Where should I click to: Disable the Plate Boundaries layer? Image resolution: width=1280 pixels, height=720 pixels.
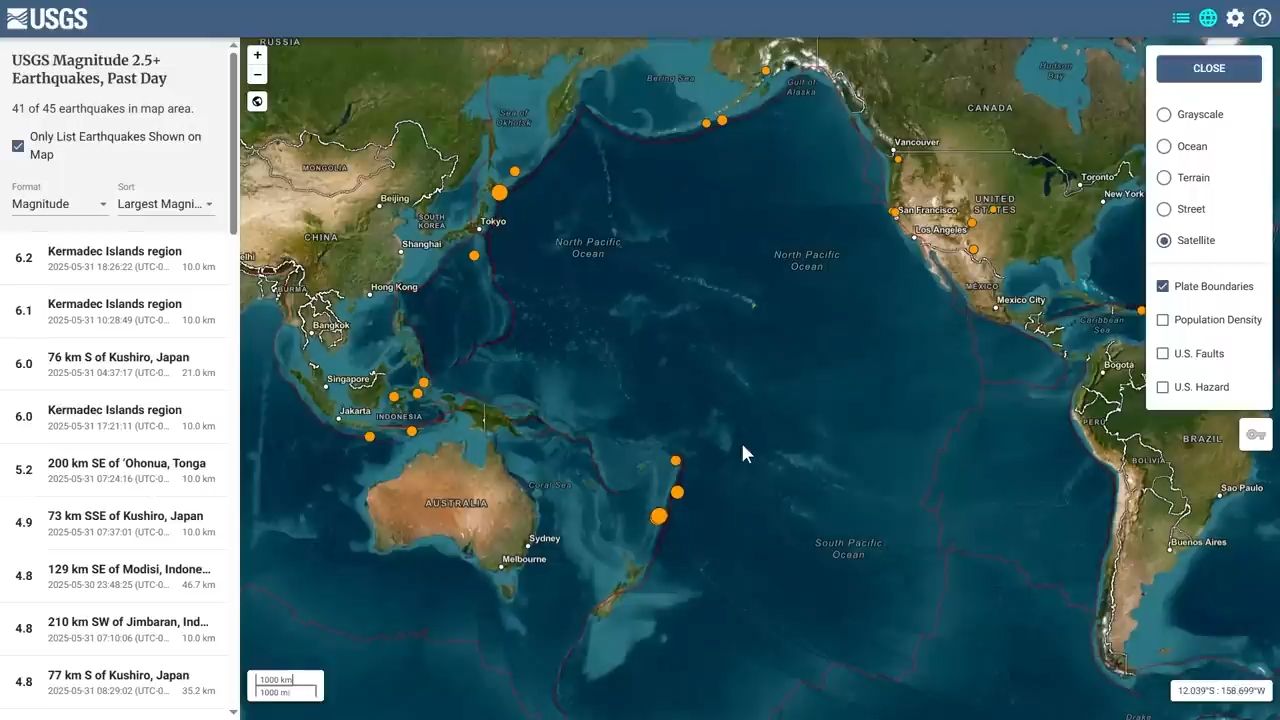point(1163,286)
